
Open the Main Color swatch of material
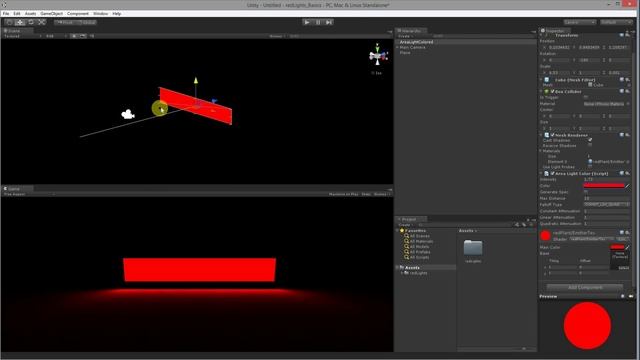pos(617,247)
